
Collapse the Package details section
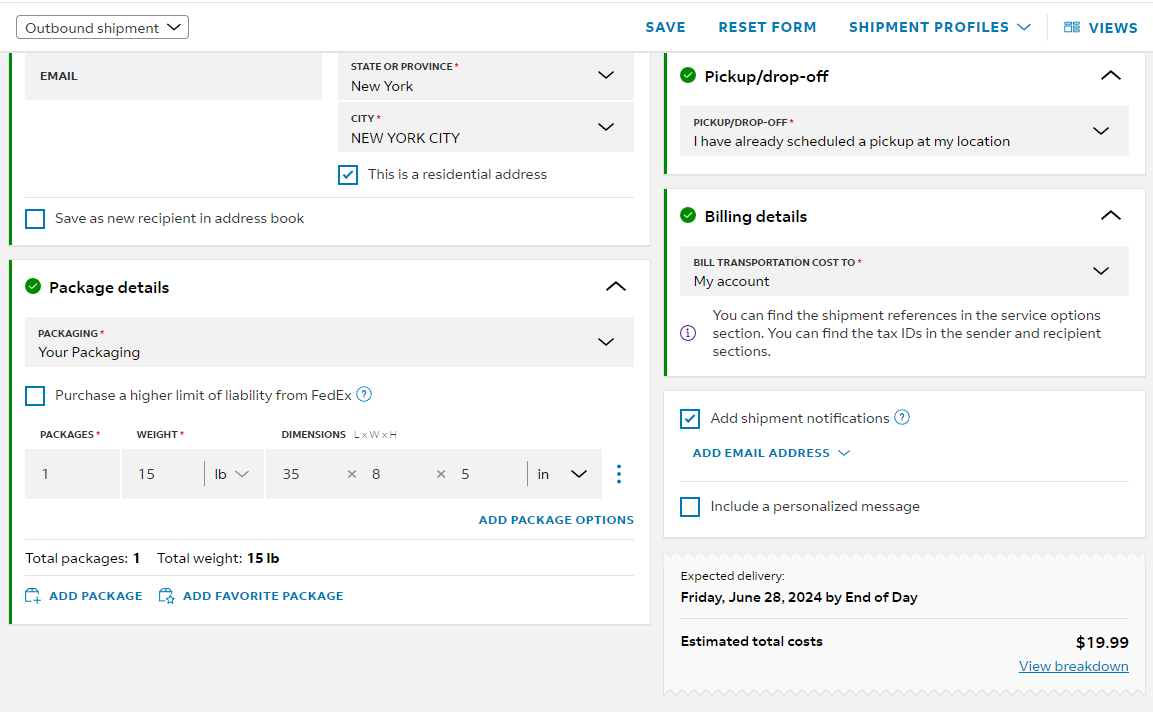tap(616, 287)
